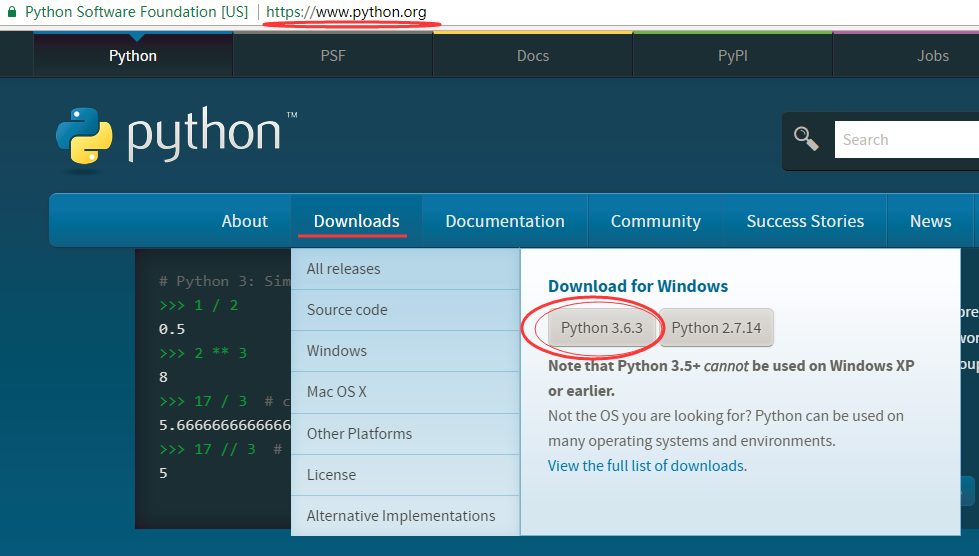Switch to the Jobs tab
The width and height of the screenshot is (979, 556).
(x=933, y=56)
